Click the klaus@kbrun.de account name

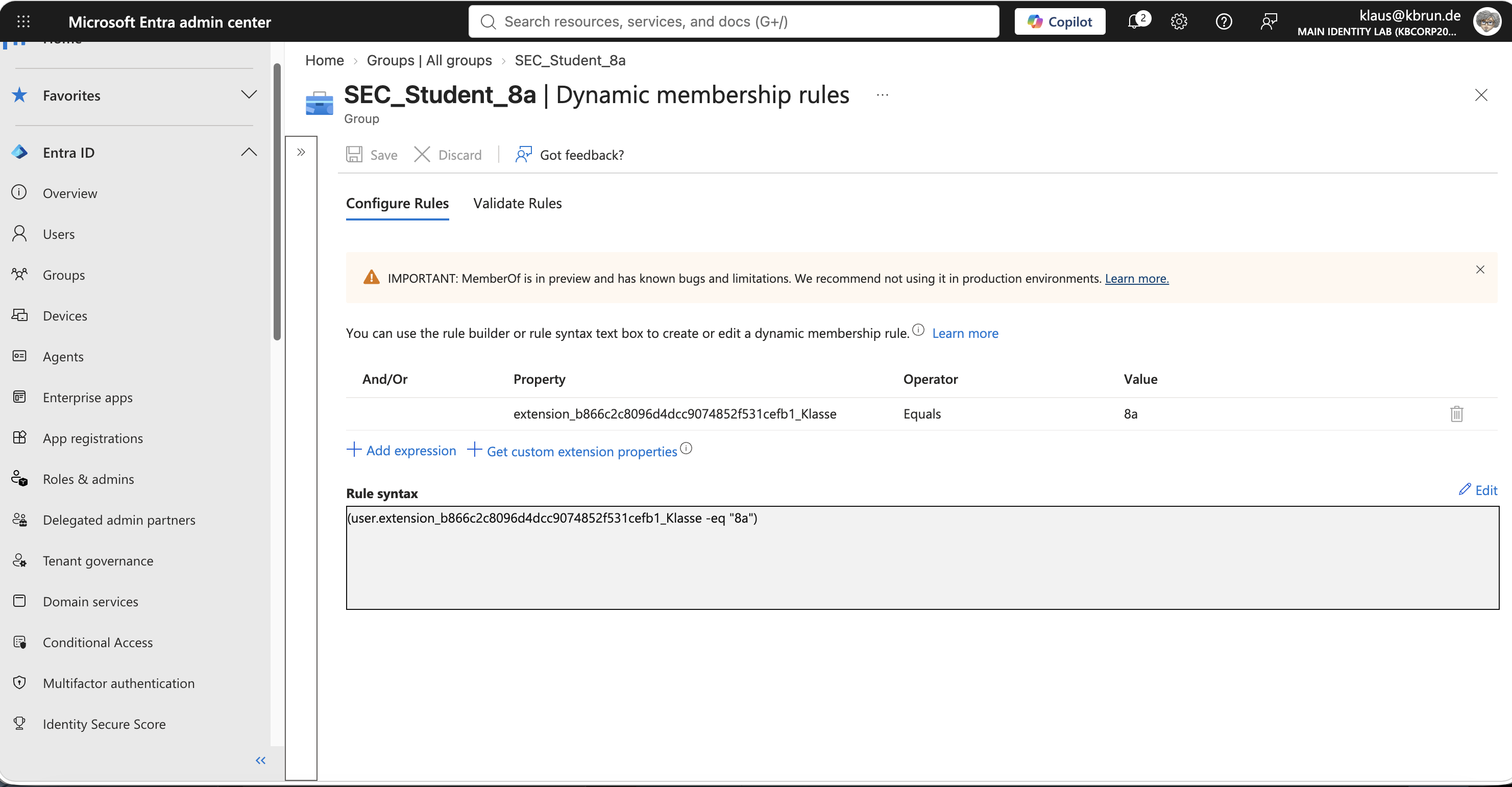tap(1410, 15)
